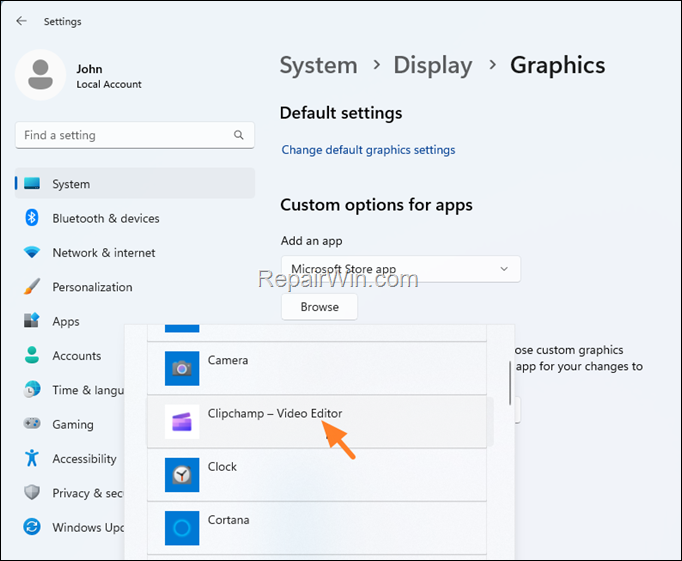Open Windows Update settings

70,527
